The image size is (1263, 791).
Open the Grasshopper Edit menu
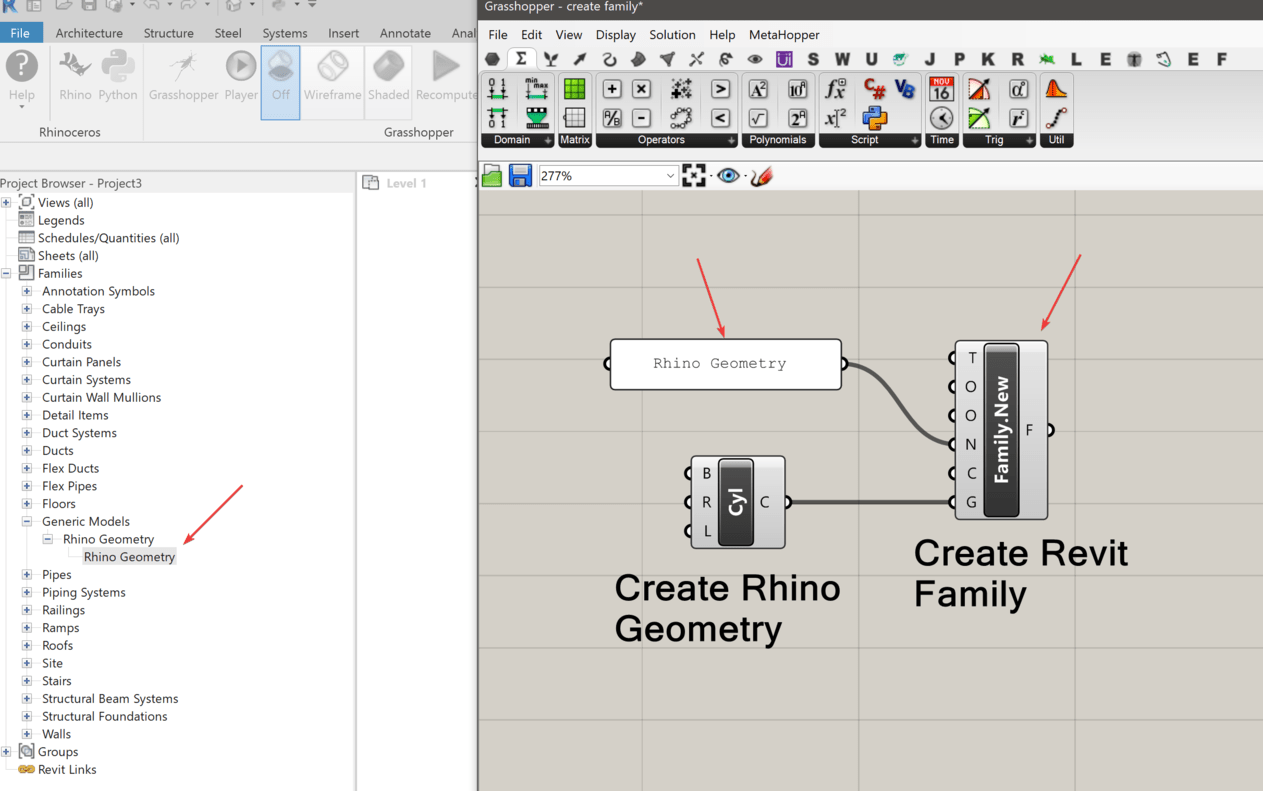point(531,35)
